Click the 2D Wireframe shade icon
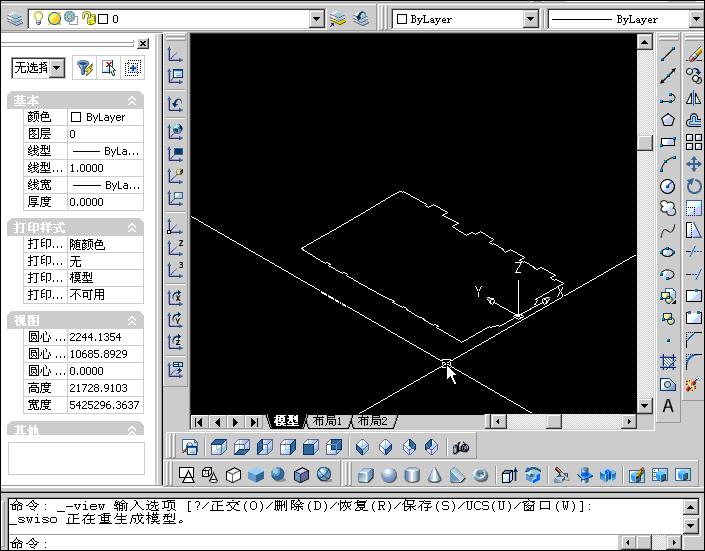This screenshot has height=551, width=705. pyautogui.click(x=187, y=475)
